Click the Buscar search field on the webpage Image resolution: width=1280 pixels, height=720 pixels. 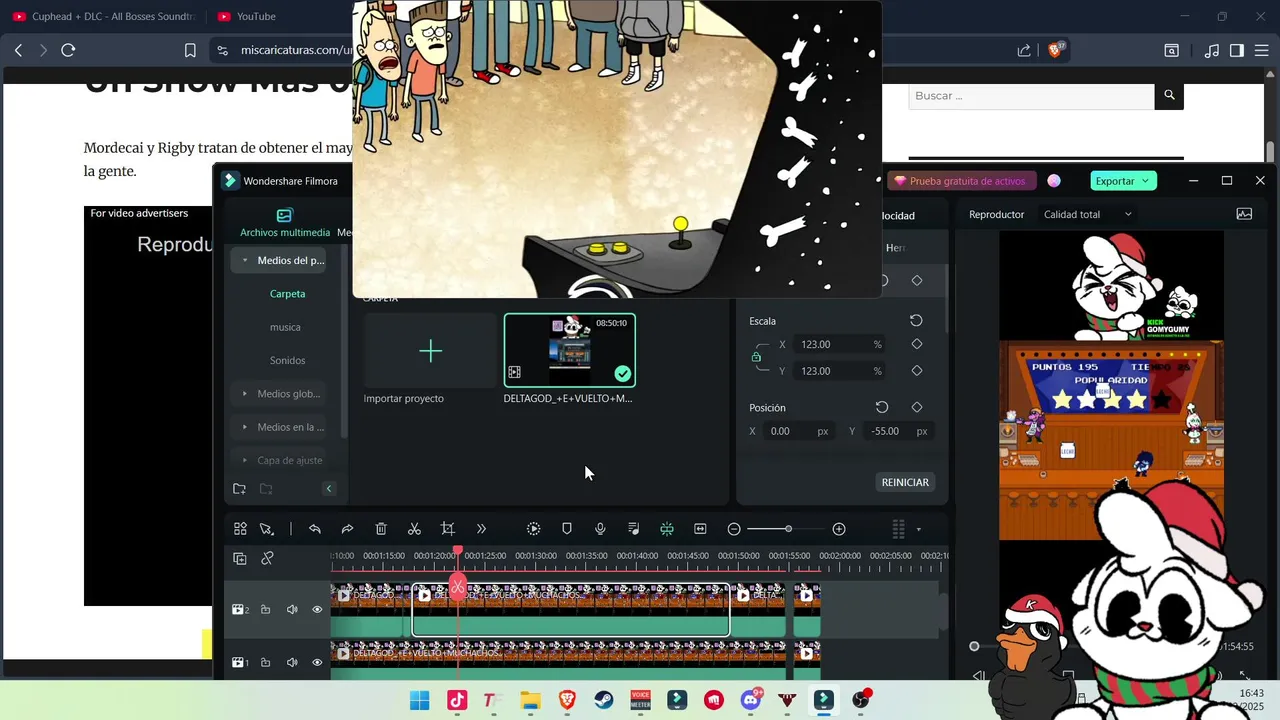click(1032, 96)
